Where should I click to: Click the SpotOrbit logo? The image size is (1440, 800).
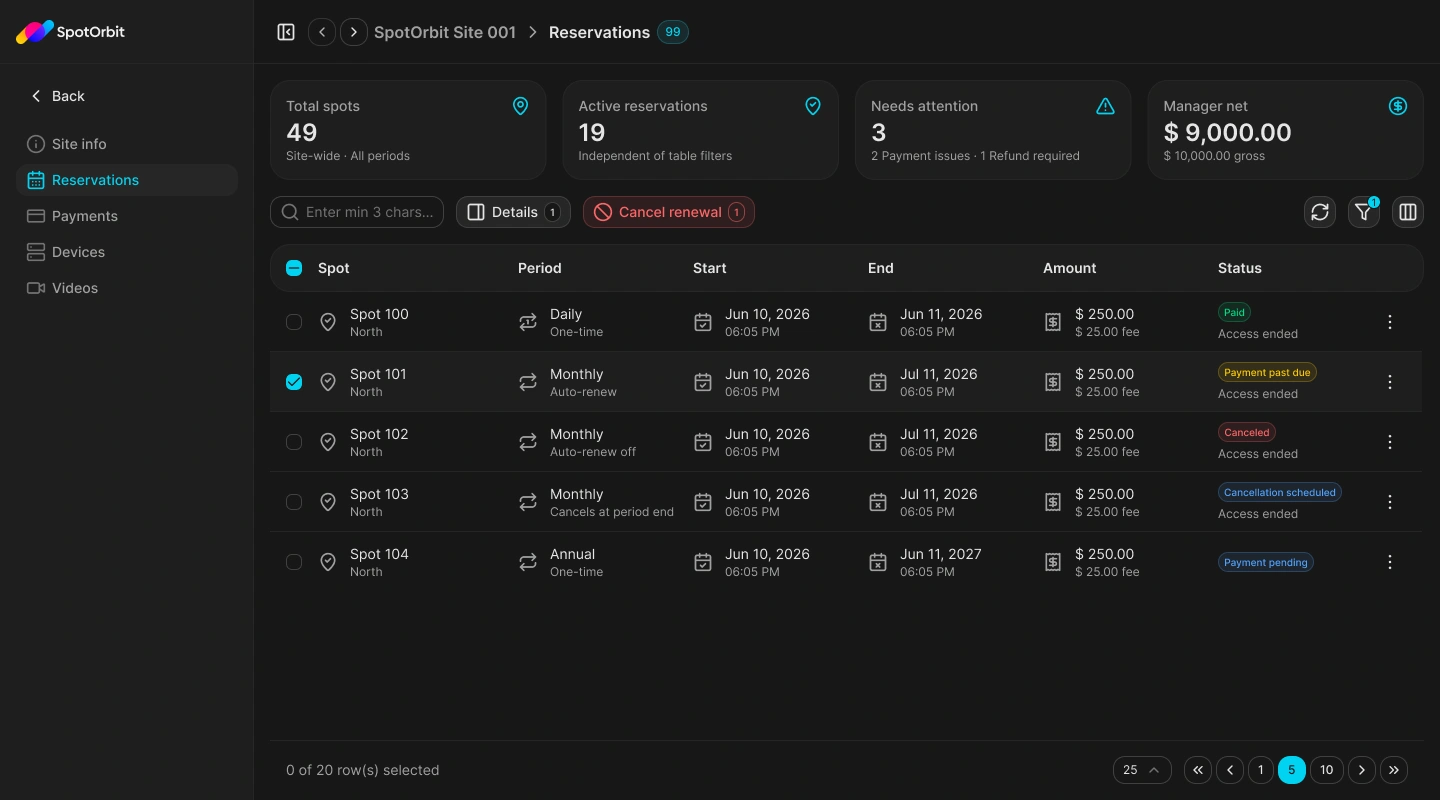pos(70,32)
